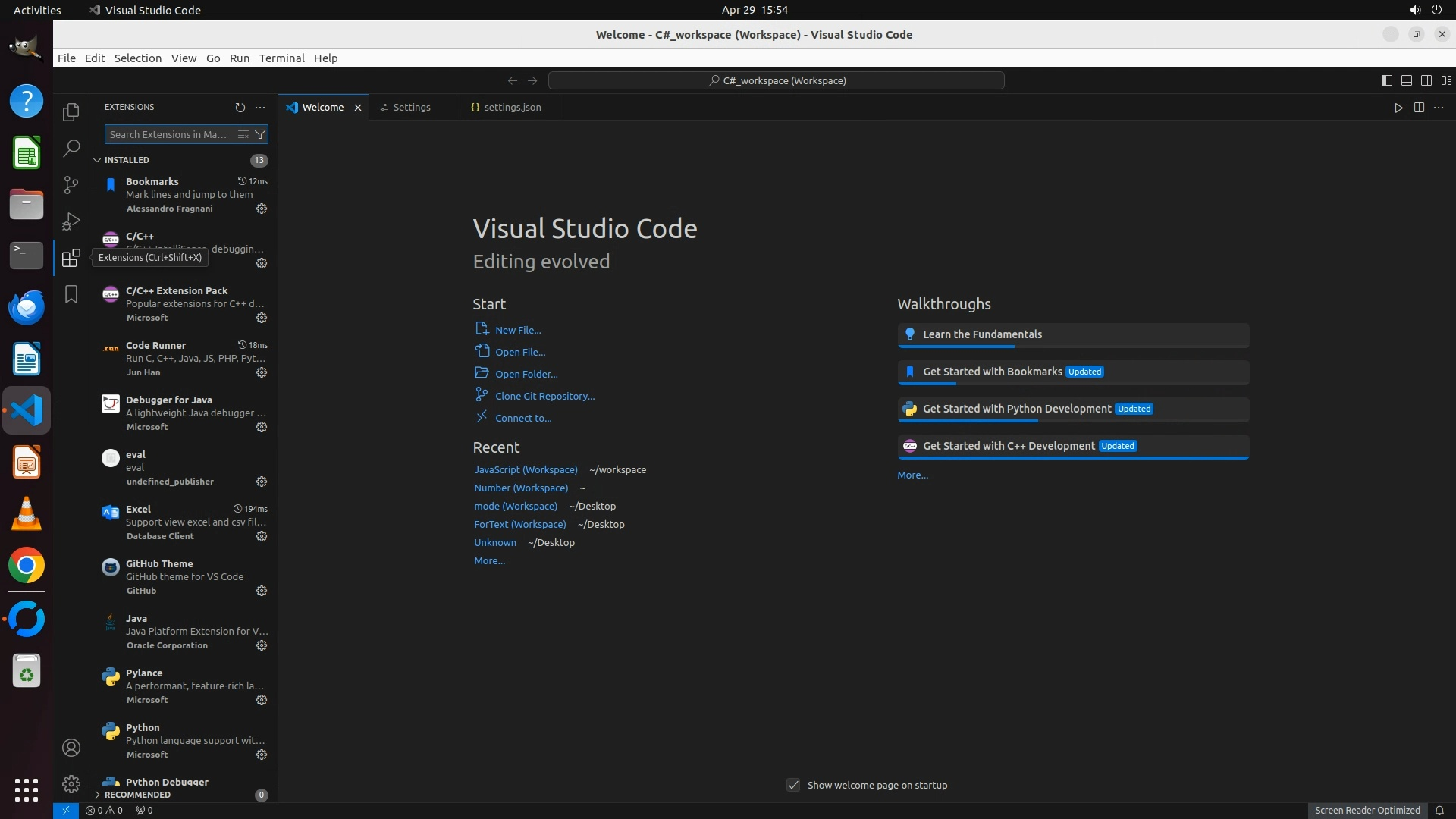Open the Explorer view in activity bar
Image resolution: width=1456 pixels, height=819 pixels.
pos(71,112)
